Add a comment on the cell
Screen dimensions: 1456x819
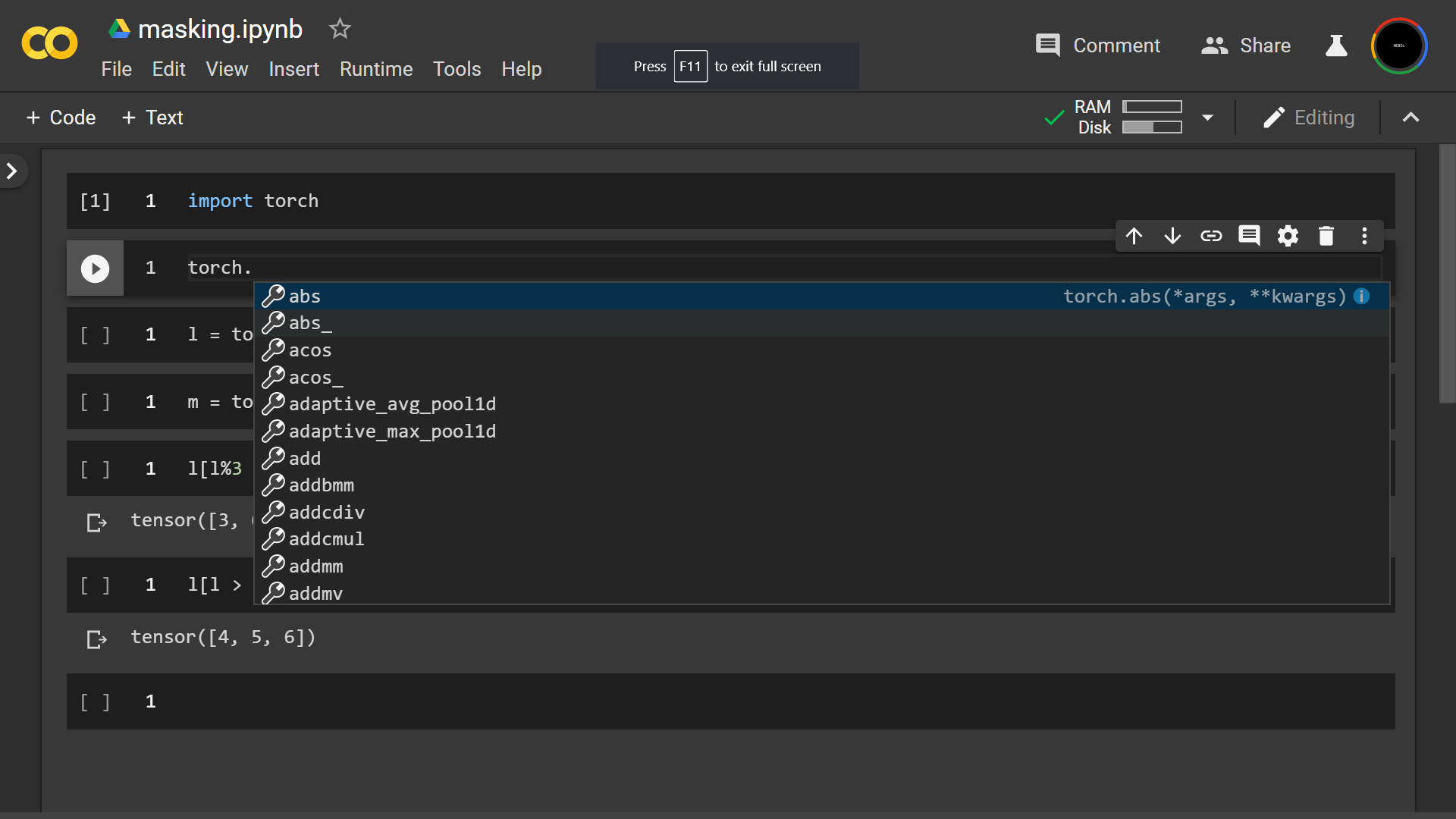(1249, 236)
